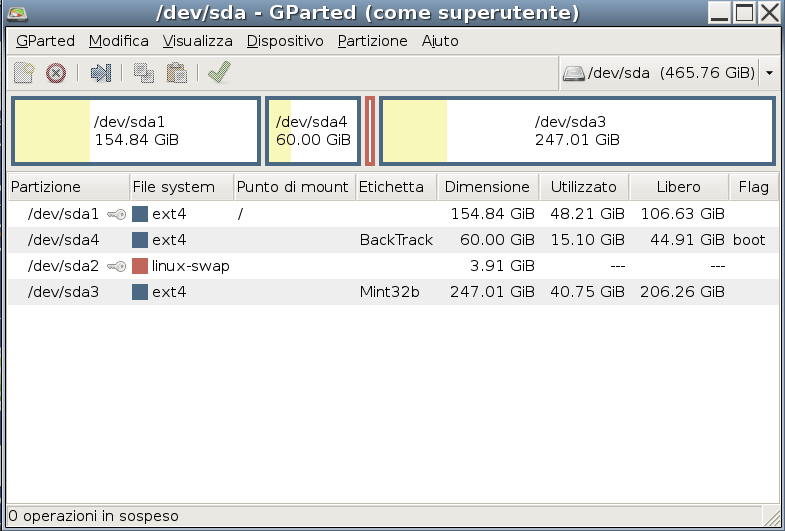Click the Resize/Move partition toolbar icon
Viewport: 785px width, 531px height.
click(x=100, y=73)
